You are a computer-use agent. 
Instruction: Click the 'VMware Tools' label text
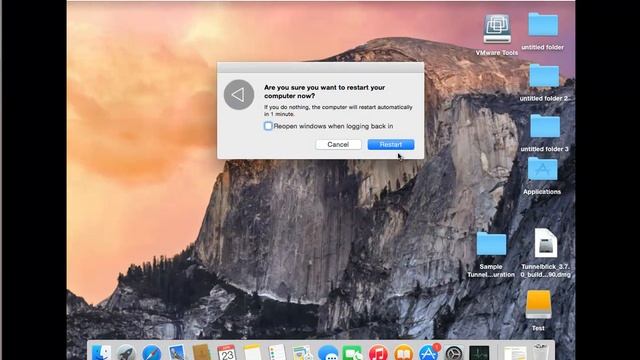pos(497,53)
